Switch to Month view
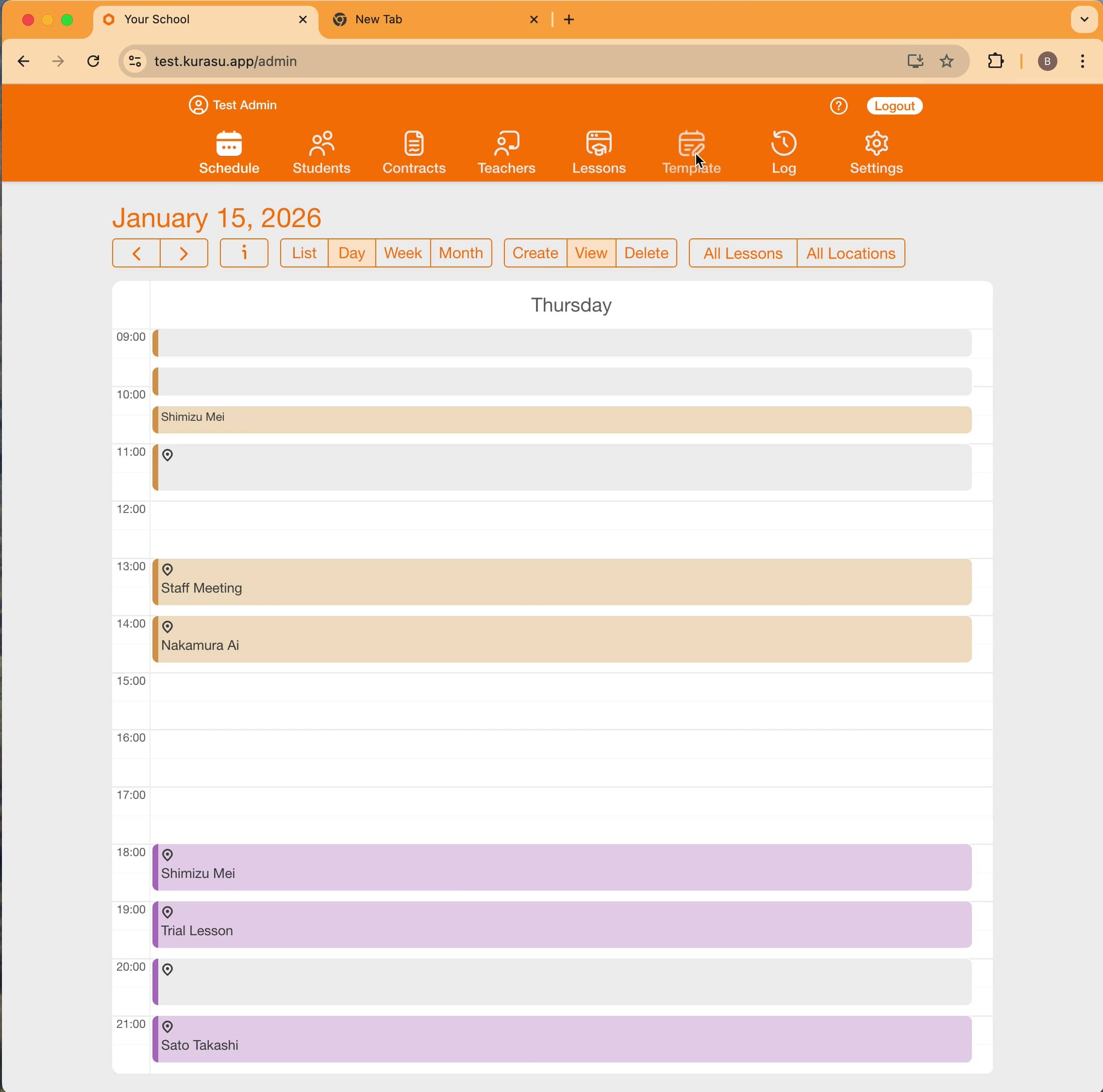The width and height of the screenshot is (1103, 1092). click(461, 252)
